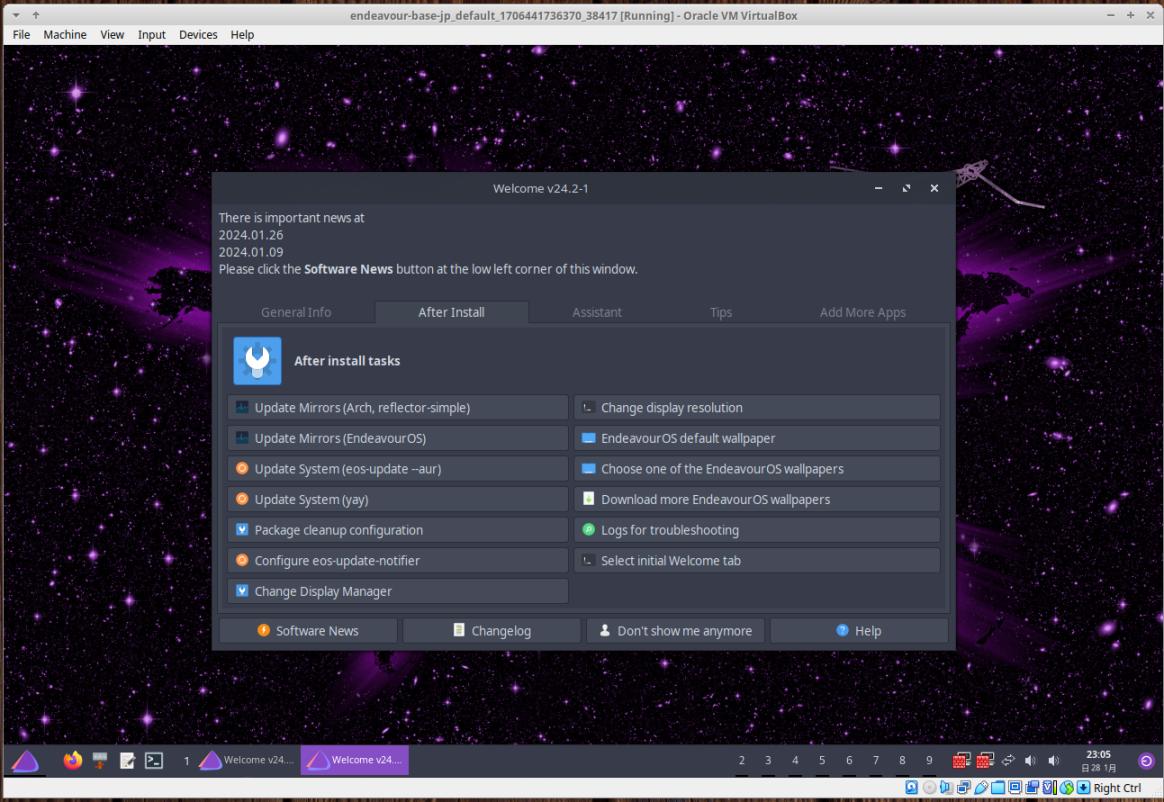Open the purple session logout icon
Image resolution: width=1164 pixels, height=802 pixels.
point(1146,760)
